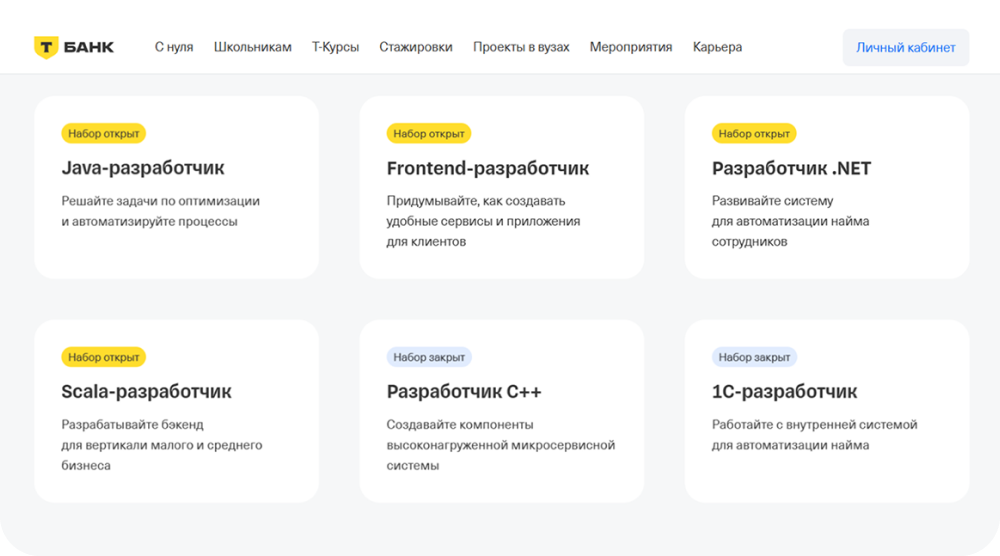This screenshot has height=556, width=1000.
Task: Open the "Разработчик C++" card title
Action: coord(464,391)
